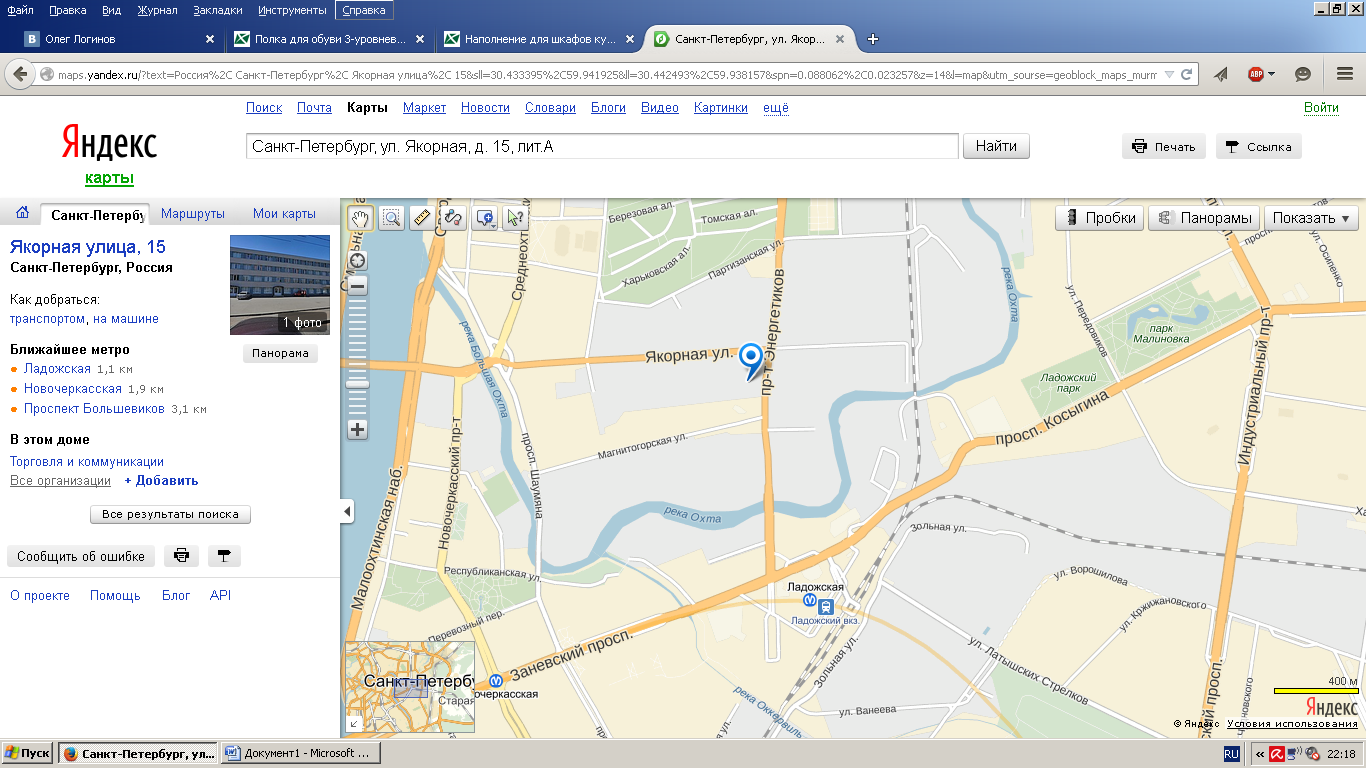Click the address search input field

tap(602, 147)
